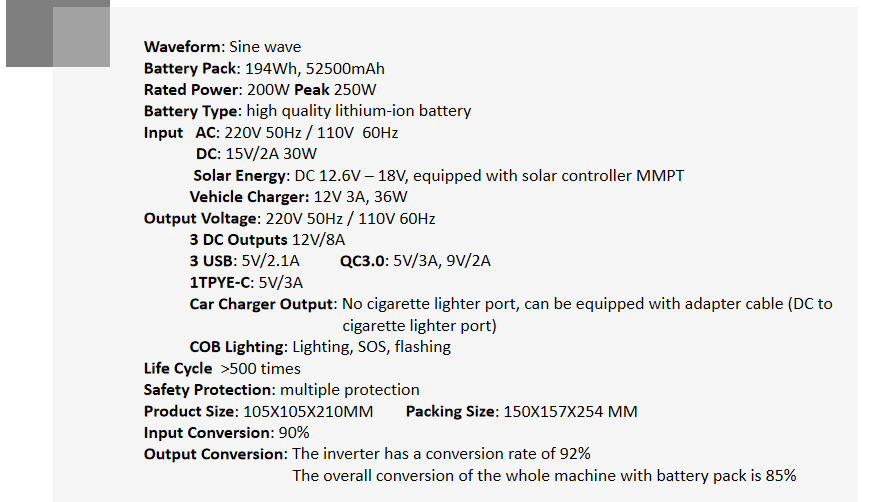
Task: Click the Output Conversion label
Action: click(215, 454)
